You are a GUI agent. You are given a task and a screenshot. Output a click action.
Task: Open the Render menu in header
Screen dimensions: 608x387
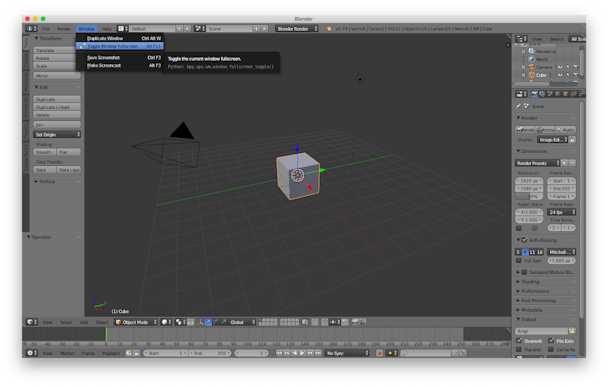pos(64,29)
